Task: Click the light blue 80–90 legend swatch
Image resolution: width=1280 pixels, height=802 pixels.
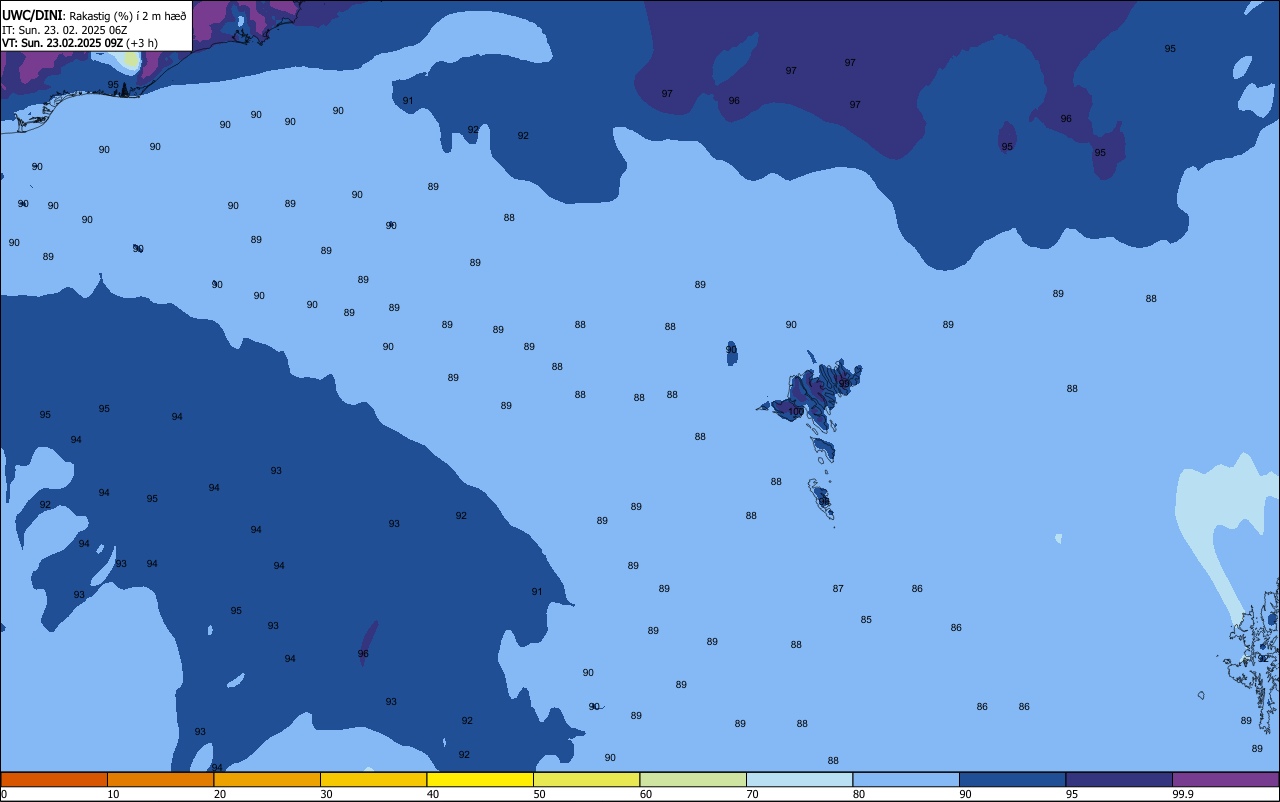Action: pyautogui.click(x=906, y=779)
